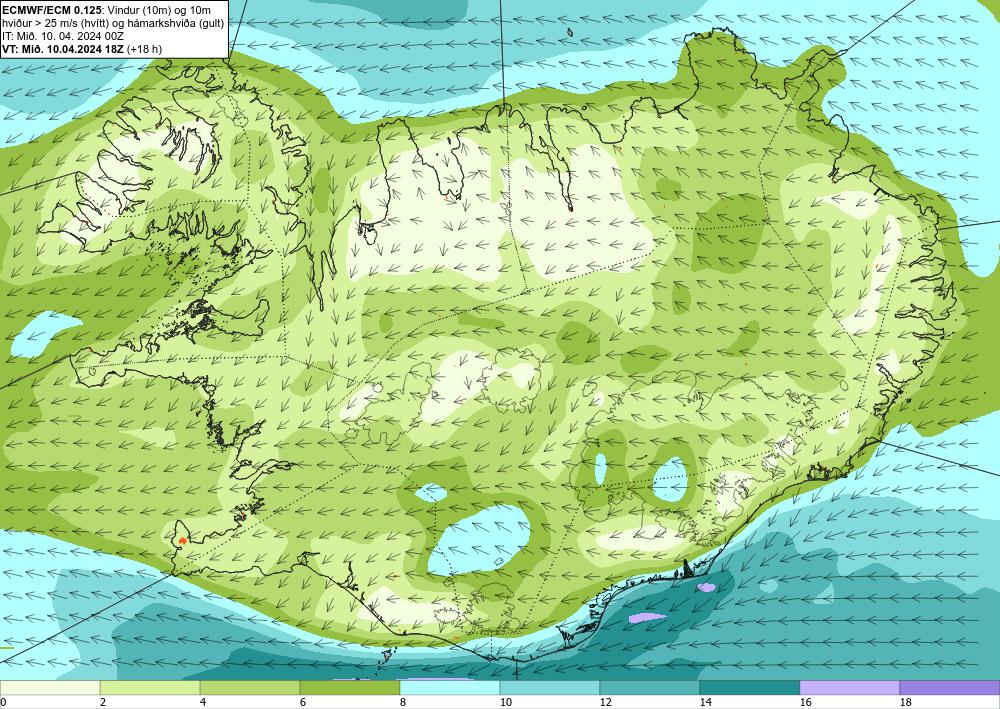The image size is (1000, 709).
Task: Pick the 12–14 m/s legend swatch
Action: coord(650,687)
